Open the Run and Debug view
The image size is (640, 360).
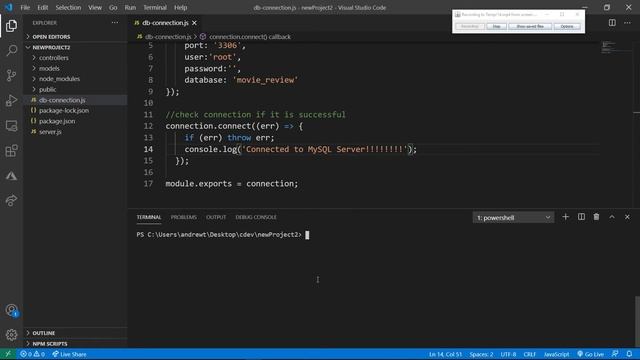pos(11,100)
